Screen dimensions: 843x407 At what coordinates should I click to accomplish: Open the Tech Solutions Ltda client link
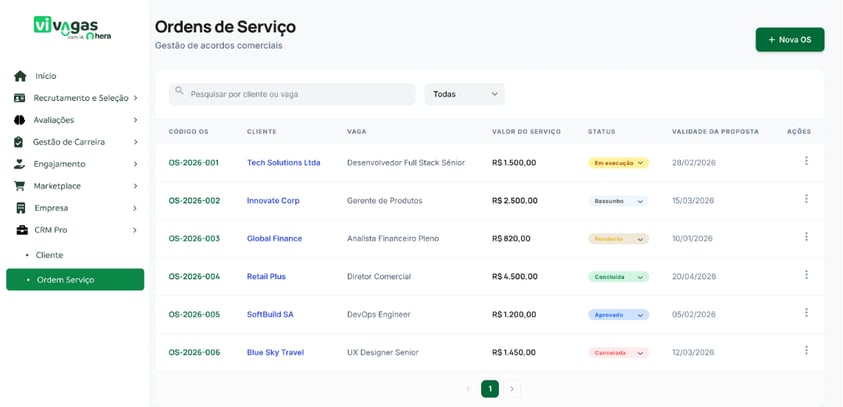pyautogui.click(x=283, y=163)
